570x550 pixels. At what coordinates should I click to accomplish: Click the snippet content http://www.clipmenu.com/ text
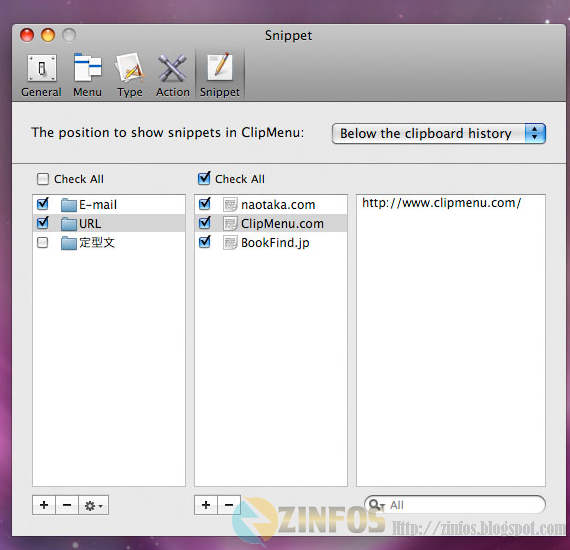point(442,203)
